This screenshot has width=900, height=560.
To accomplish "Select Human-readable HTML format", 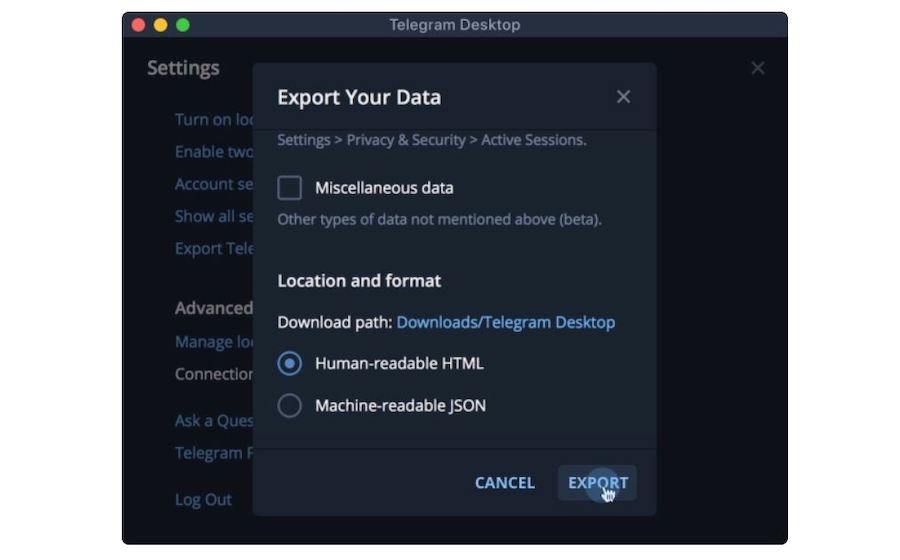I will [290, 364].
